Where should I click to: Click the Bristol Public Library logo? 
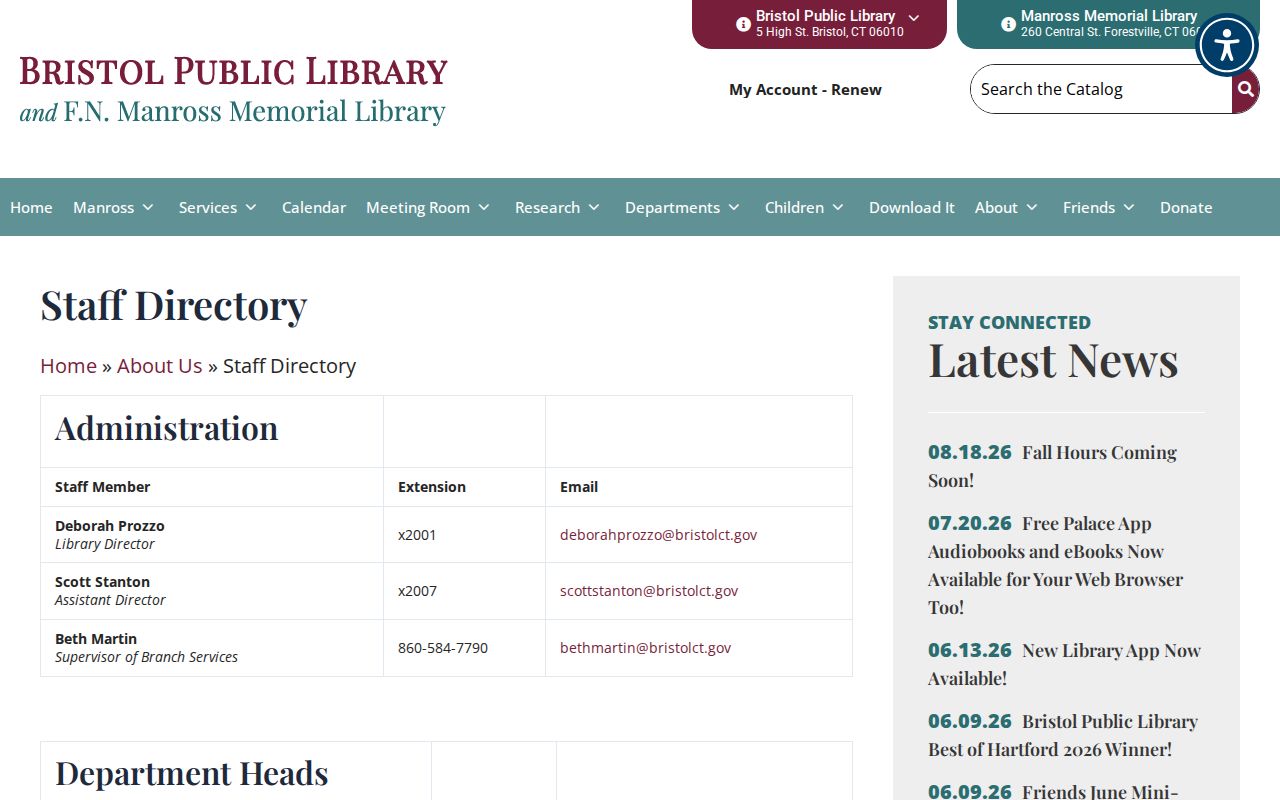tap(233, 89)
